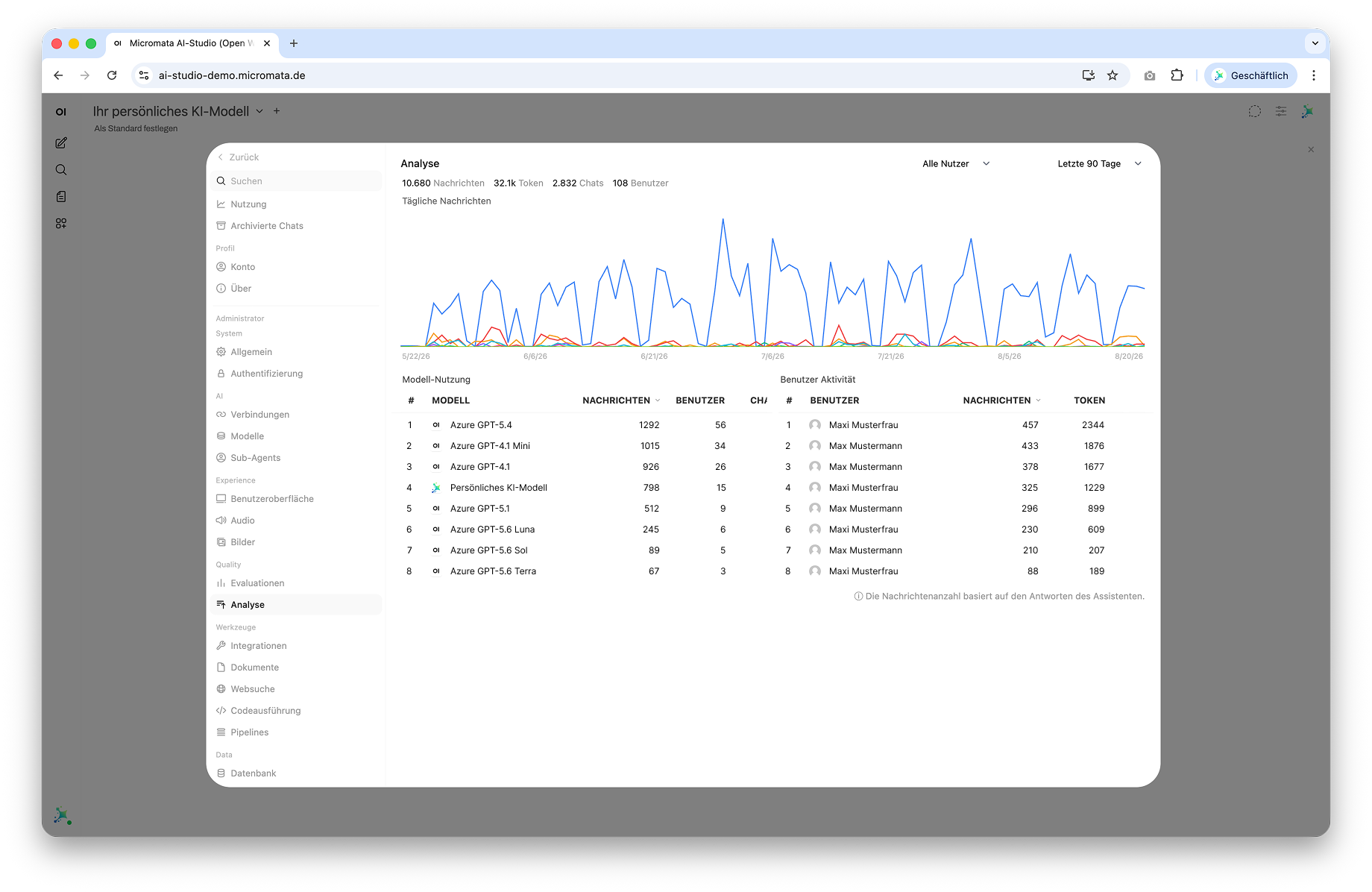Image resolution: width=1372 pixels, height=892 pixels.
Task: Open Pipelines settings
Action: click(296, 732)
